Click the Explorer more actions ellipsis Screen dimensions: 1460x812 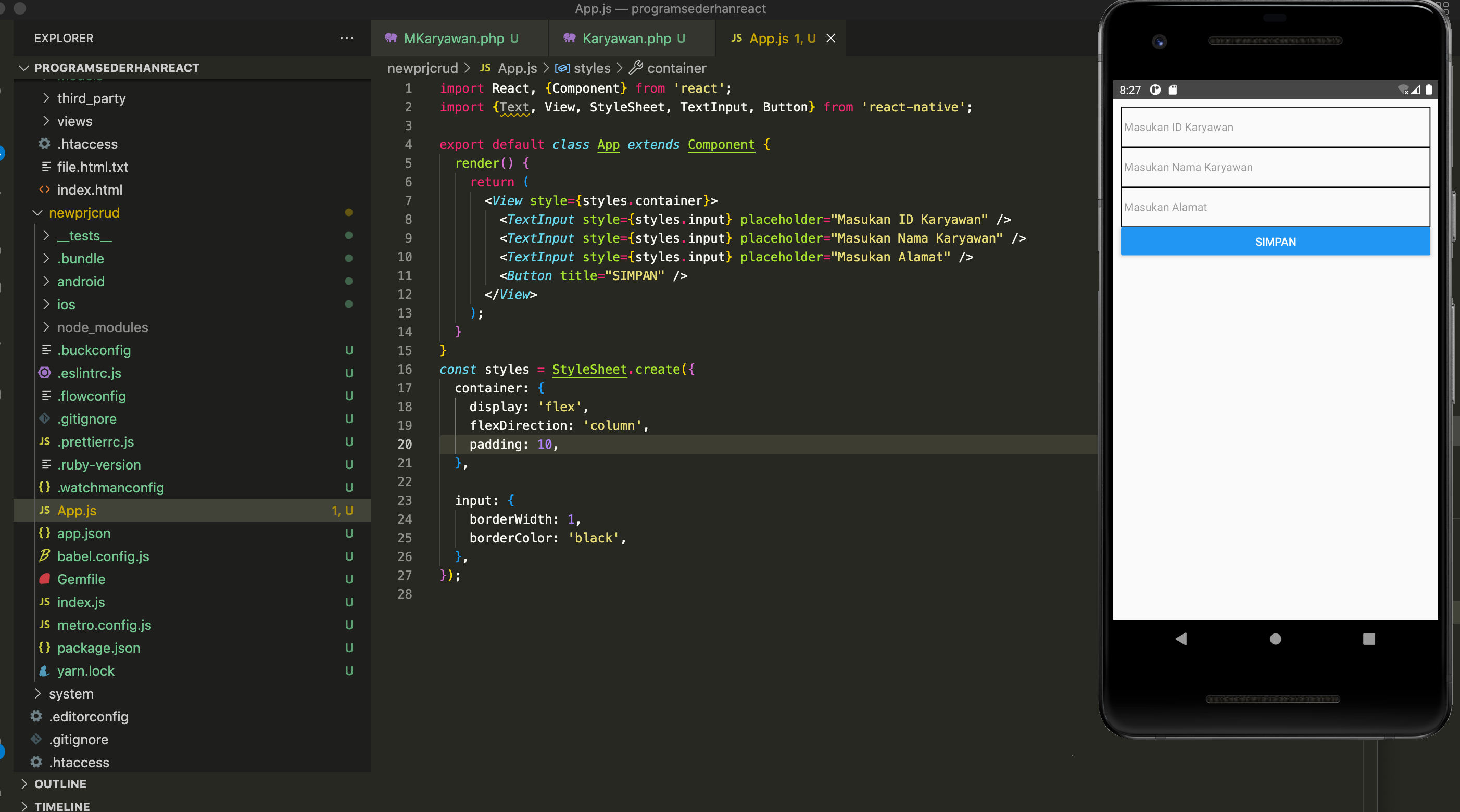[x=346, y=38]
